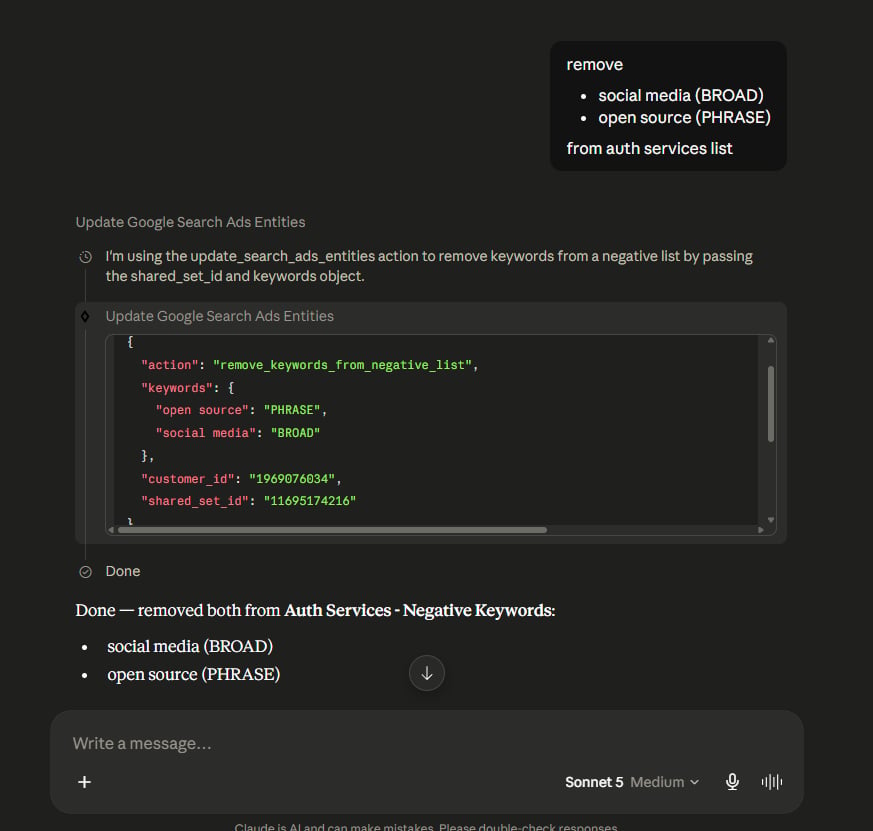Click the "open source" key in the JSON
The height and width of the screenshot is (831, 873).
[x=202, y=410]
